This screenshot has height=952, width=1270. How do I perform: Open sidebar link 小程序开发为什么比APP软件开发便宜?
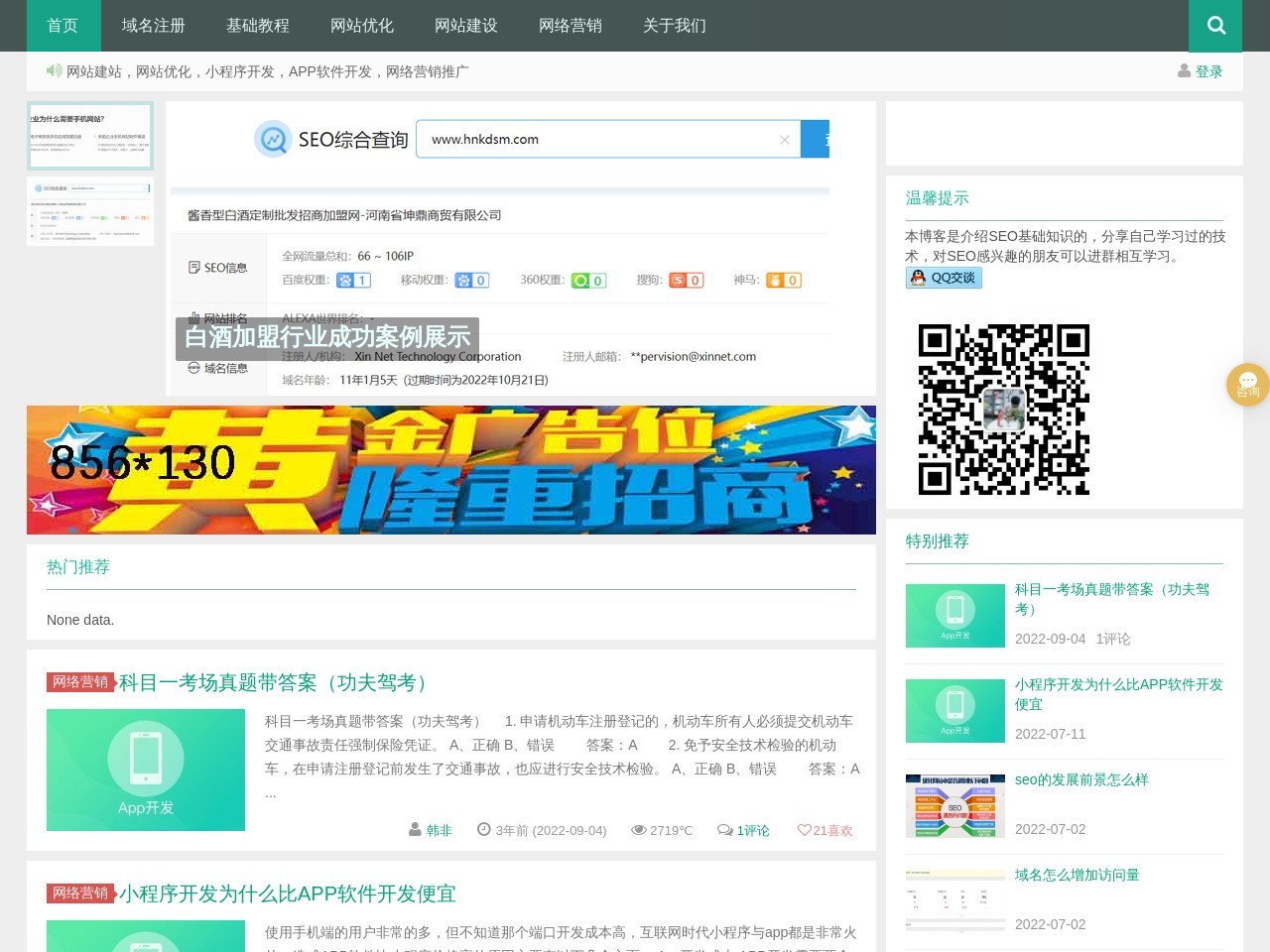1119,694
